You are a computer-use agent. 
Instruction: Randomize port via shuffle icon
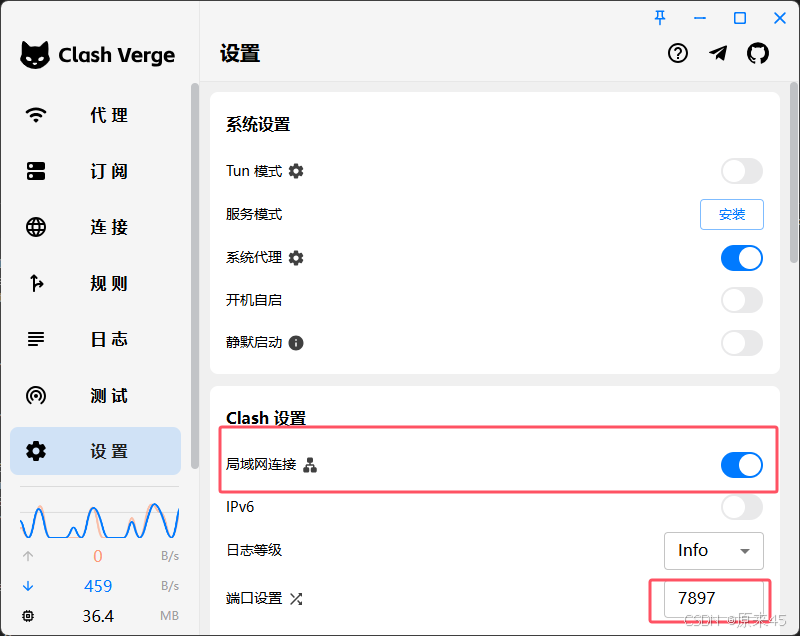point(296,598)
